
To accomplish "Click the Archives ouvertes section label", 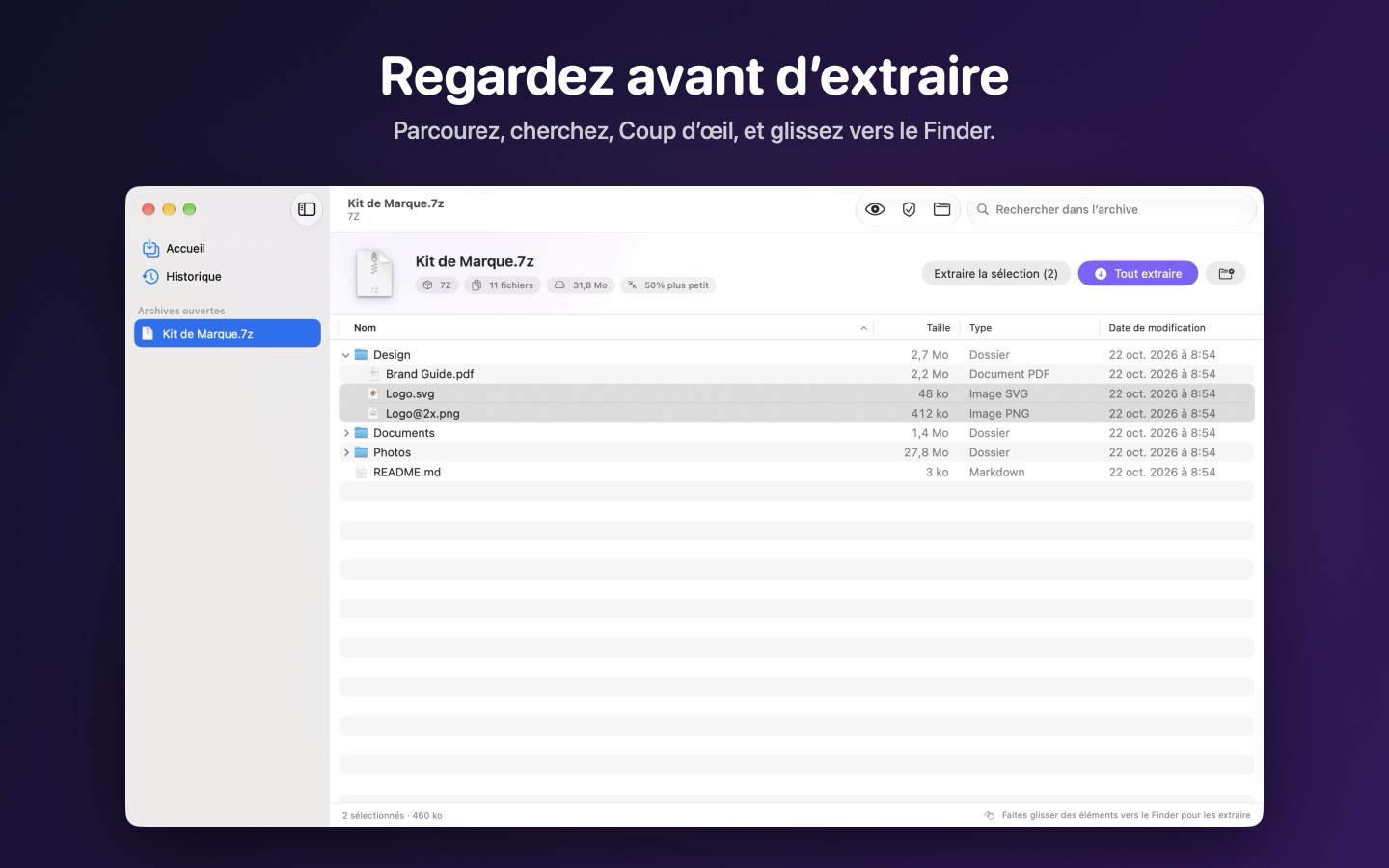I will pos(181,311).
